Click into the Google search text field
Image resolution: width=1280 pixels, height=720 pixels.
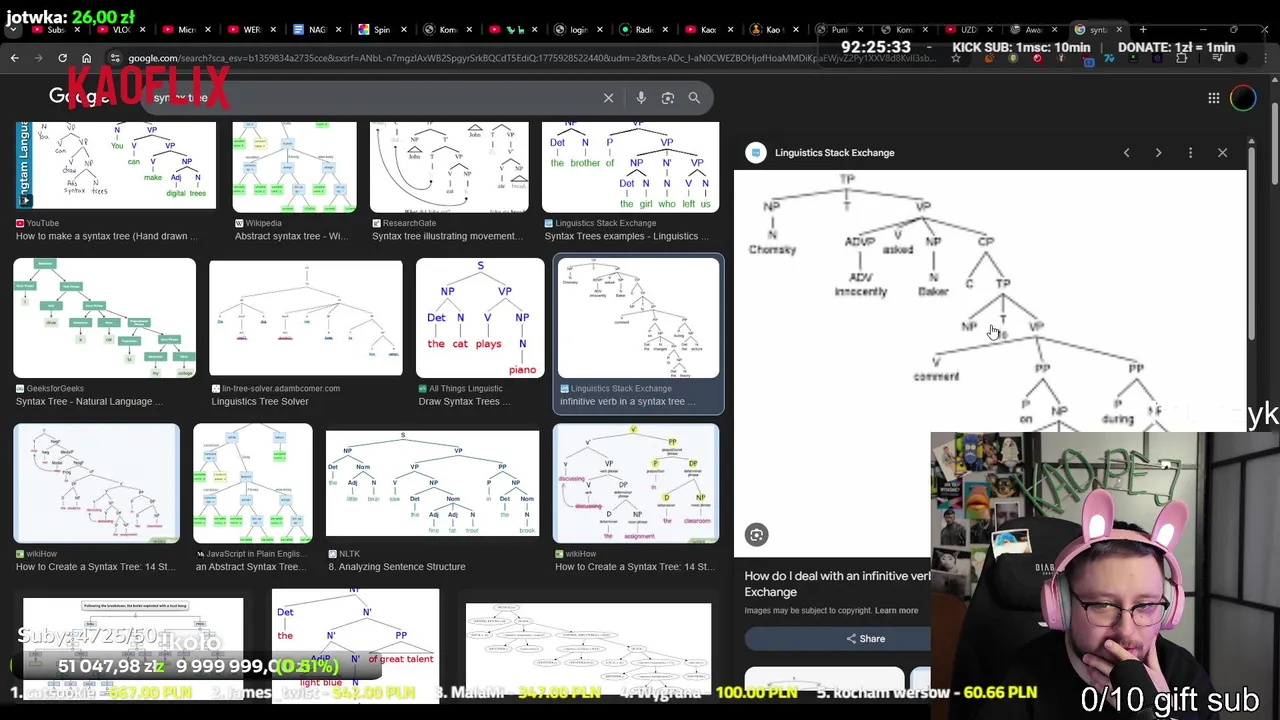pos(370,98)
